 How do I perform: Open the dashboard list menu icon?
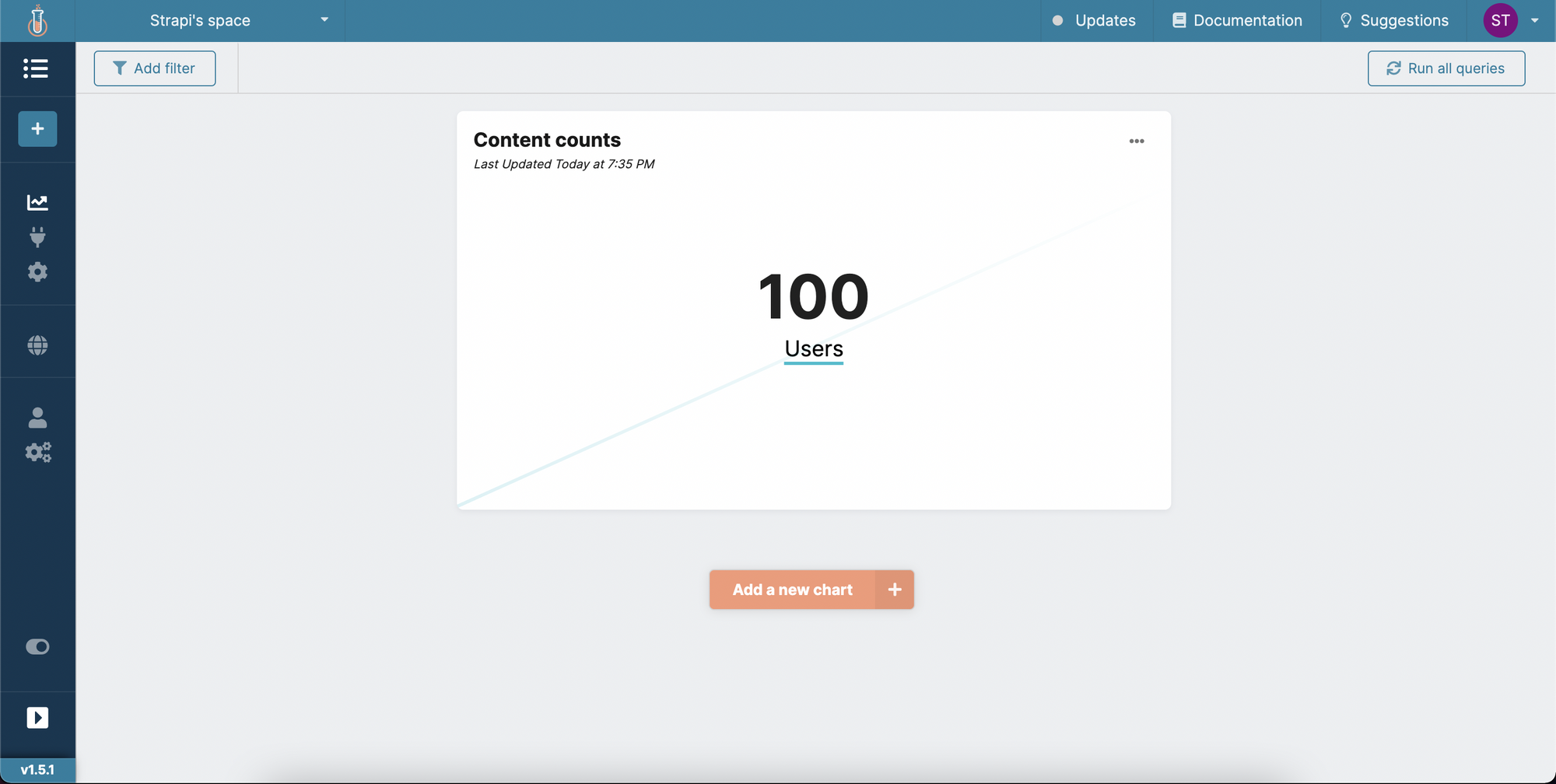click(37, 68)
